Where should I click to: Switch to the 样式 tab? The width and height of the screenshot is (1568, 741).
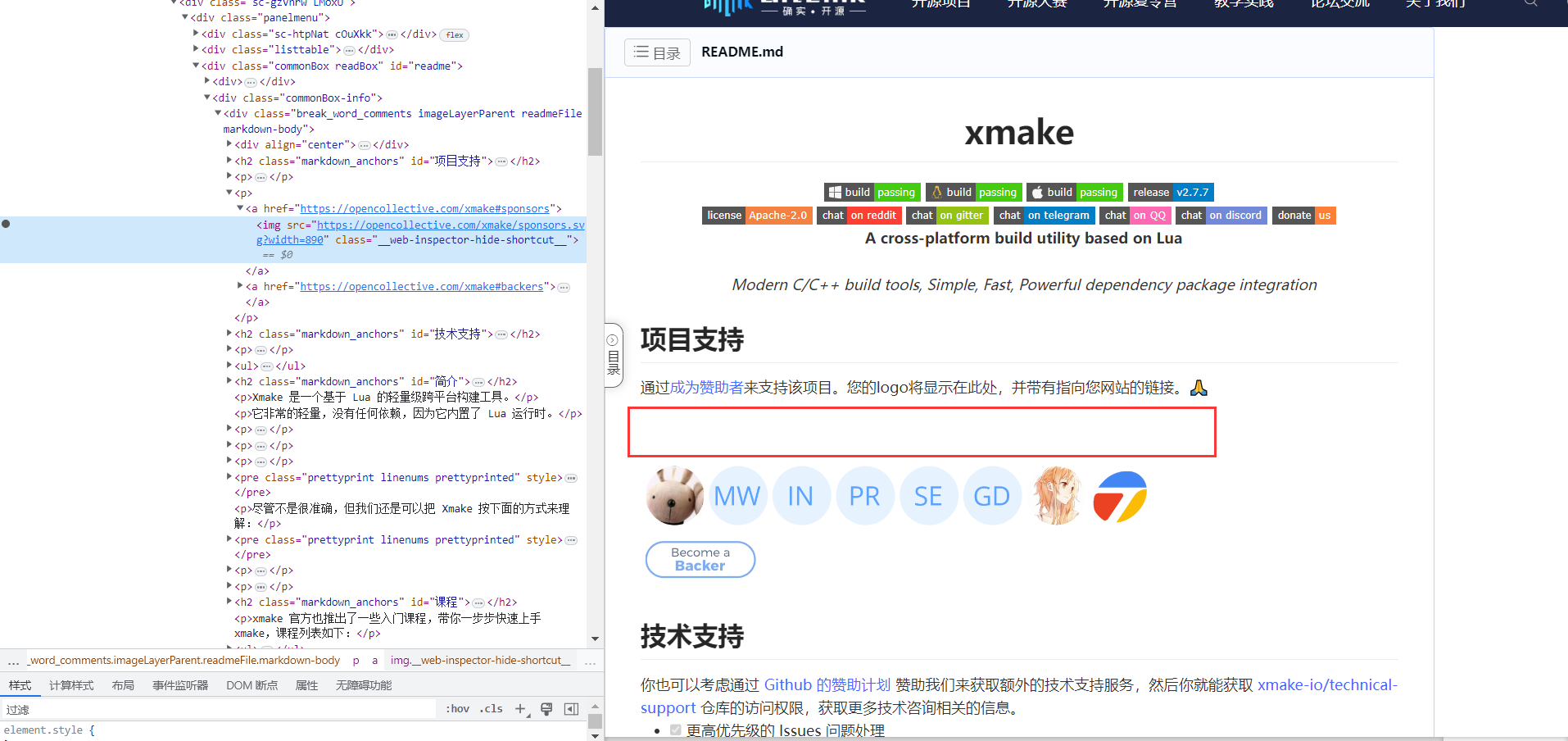tap(20, 685)
